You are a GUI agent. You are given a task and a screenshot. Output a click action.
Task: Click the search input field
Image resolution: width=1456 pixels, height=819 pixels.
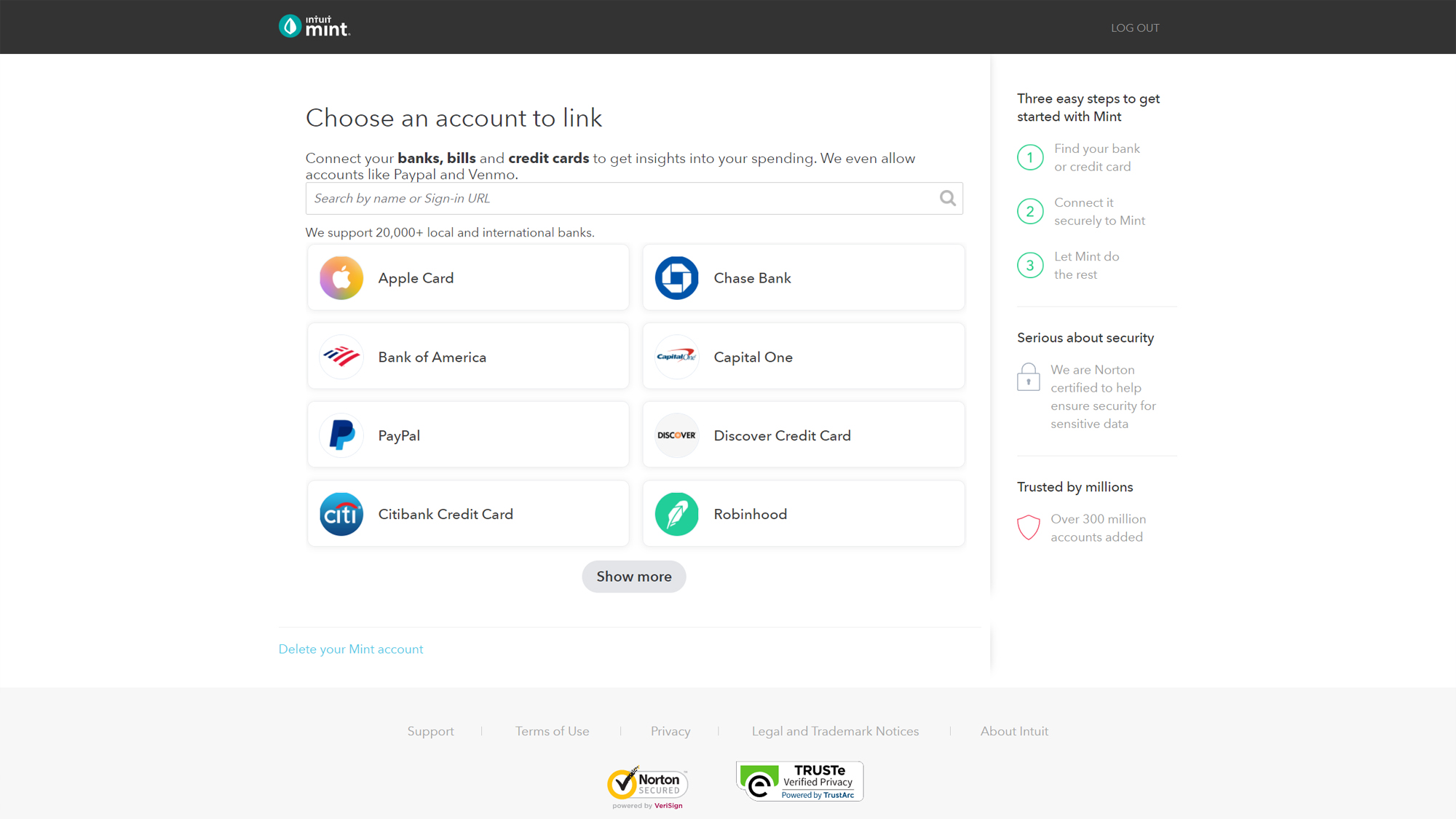click(634, 198)
